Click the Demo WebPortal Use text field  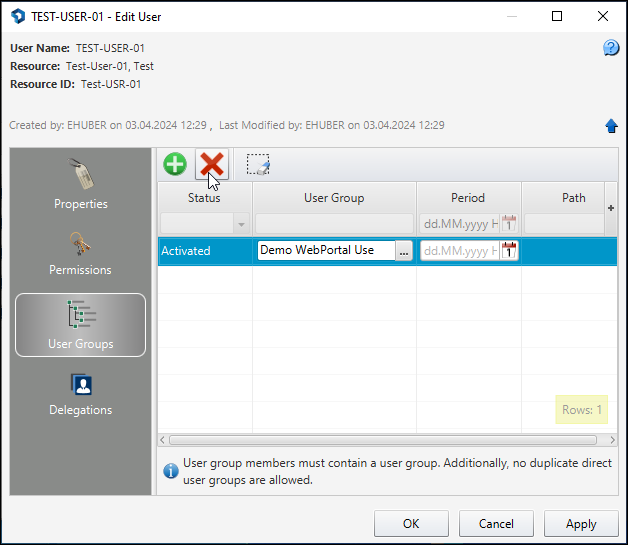pos(326,250)
